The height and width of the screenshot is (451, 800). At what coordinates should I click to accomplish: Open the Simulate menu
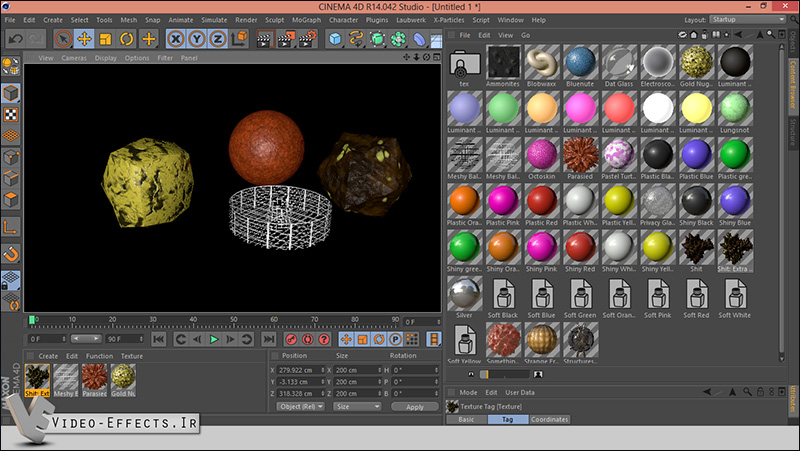coord(214,20)
